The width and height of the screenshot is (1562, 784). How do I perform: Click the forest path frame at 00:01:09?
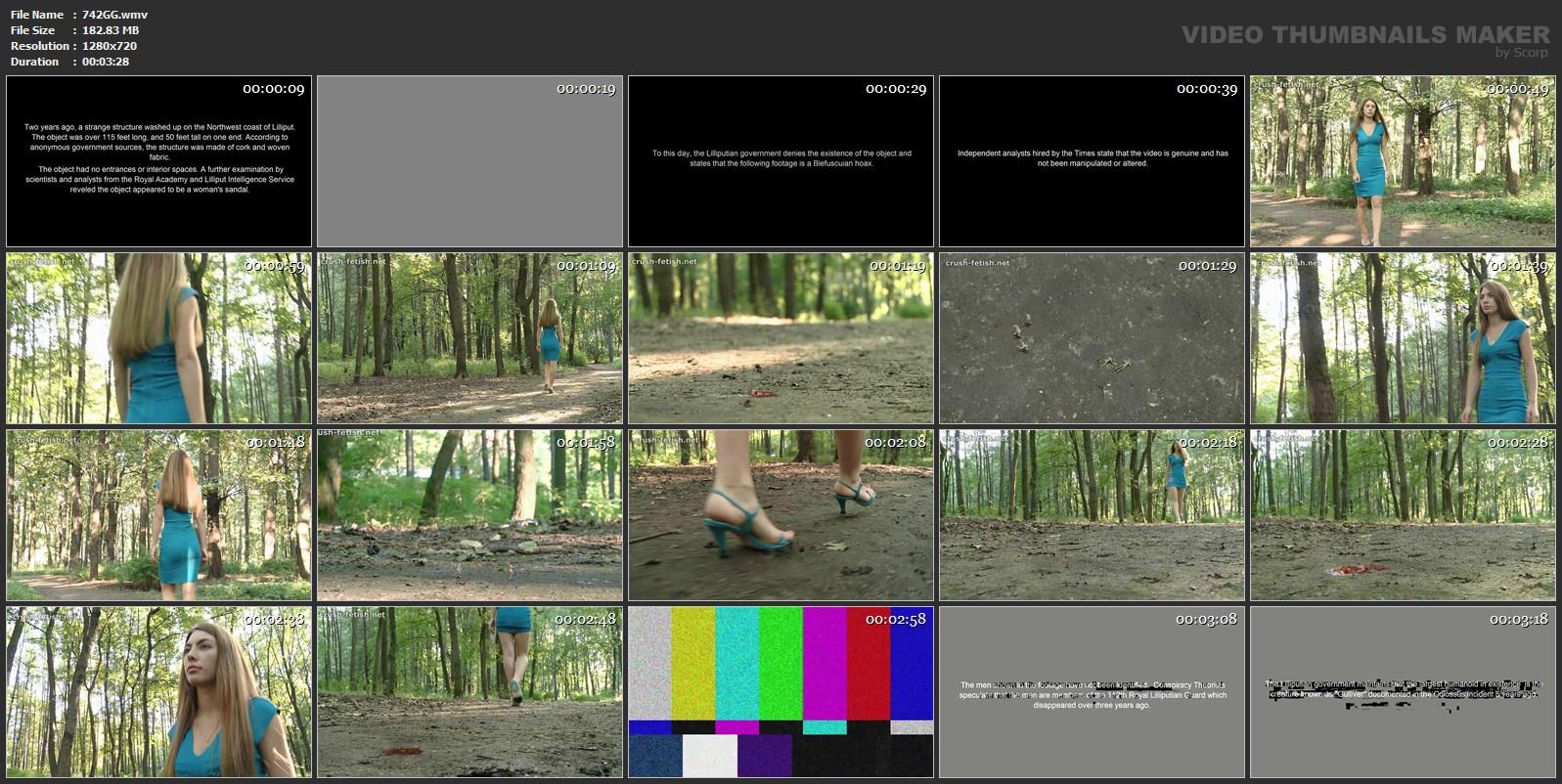click(x=469, y=338)
